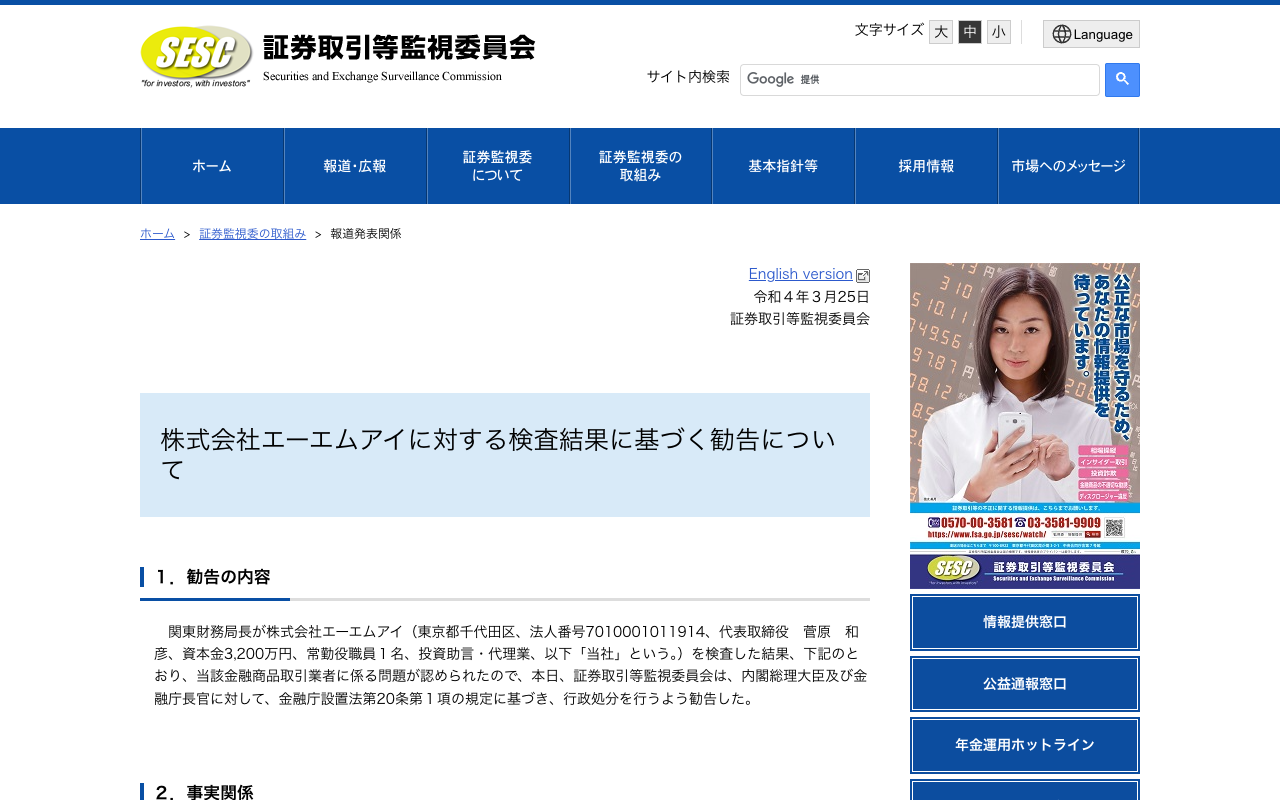Open the 証券監視委について menu item
This screenshot has width=1280, height=800.
tap(498, 166)
